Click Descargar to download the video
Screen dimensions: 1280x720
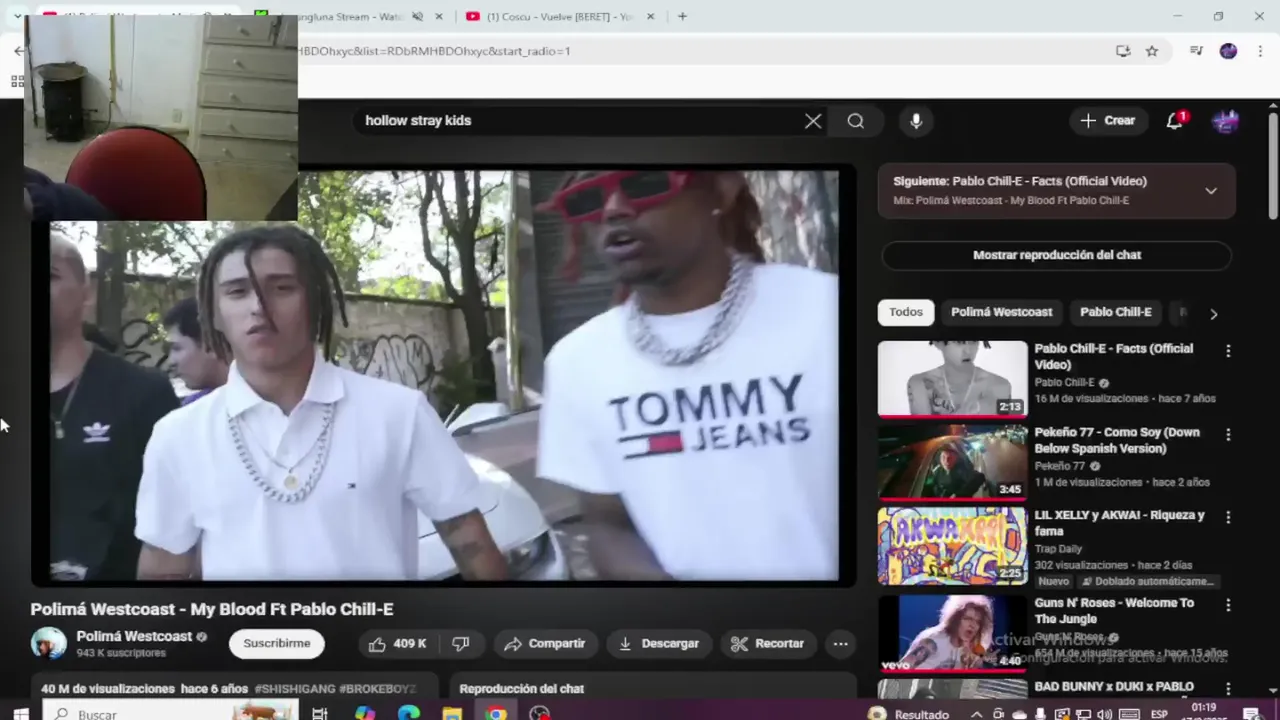pos(658,644)
